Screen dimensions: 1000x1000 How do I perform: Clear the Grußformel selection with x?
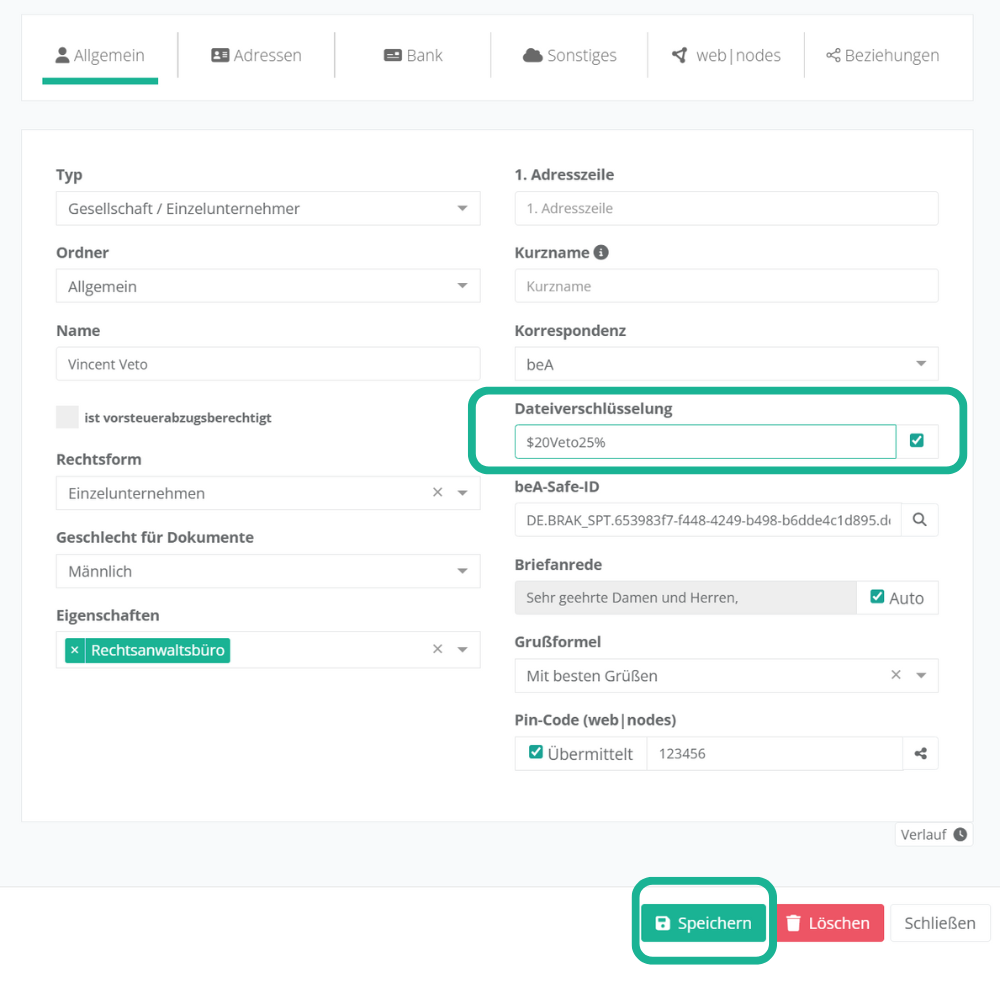tap(896, 676)
